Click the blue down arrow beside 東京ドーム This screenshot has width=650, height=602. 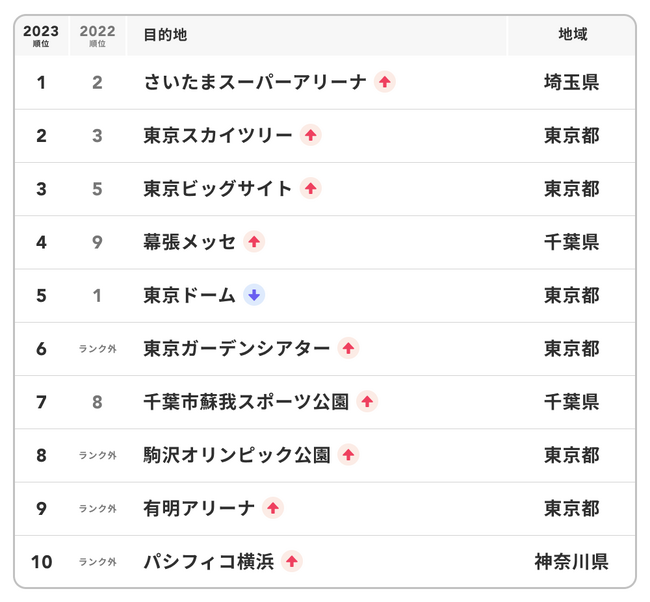[254, 295]
